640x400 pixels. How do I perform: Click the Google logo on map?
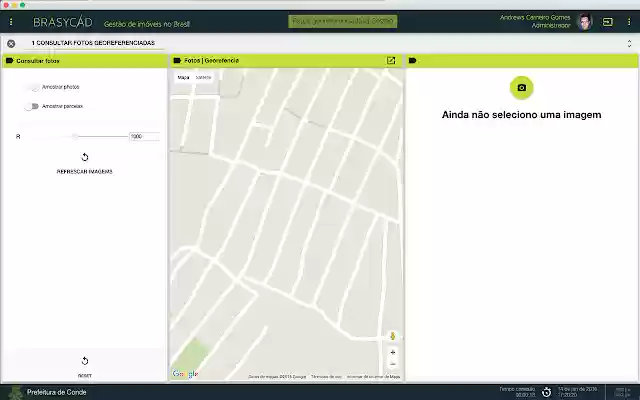pyautogui.click(x=185, y=373)
